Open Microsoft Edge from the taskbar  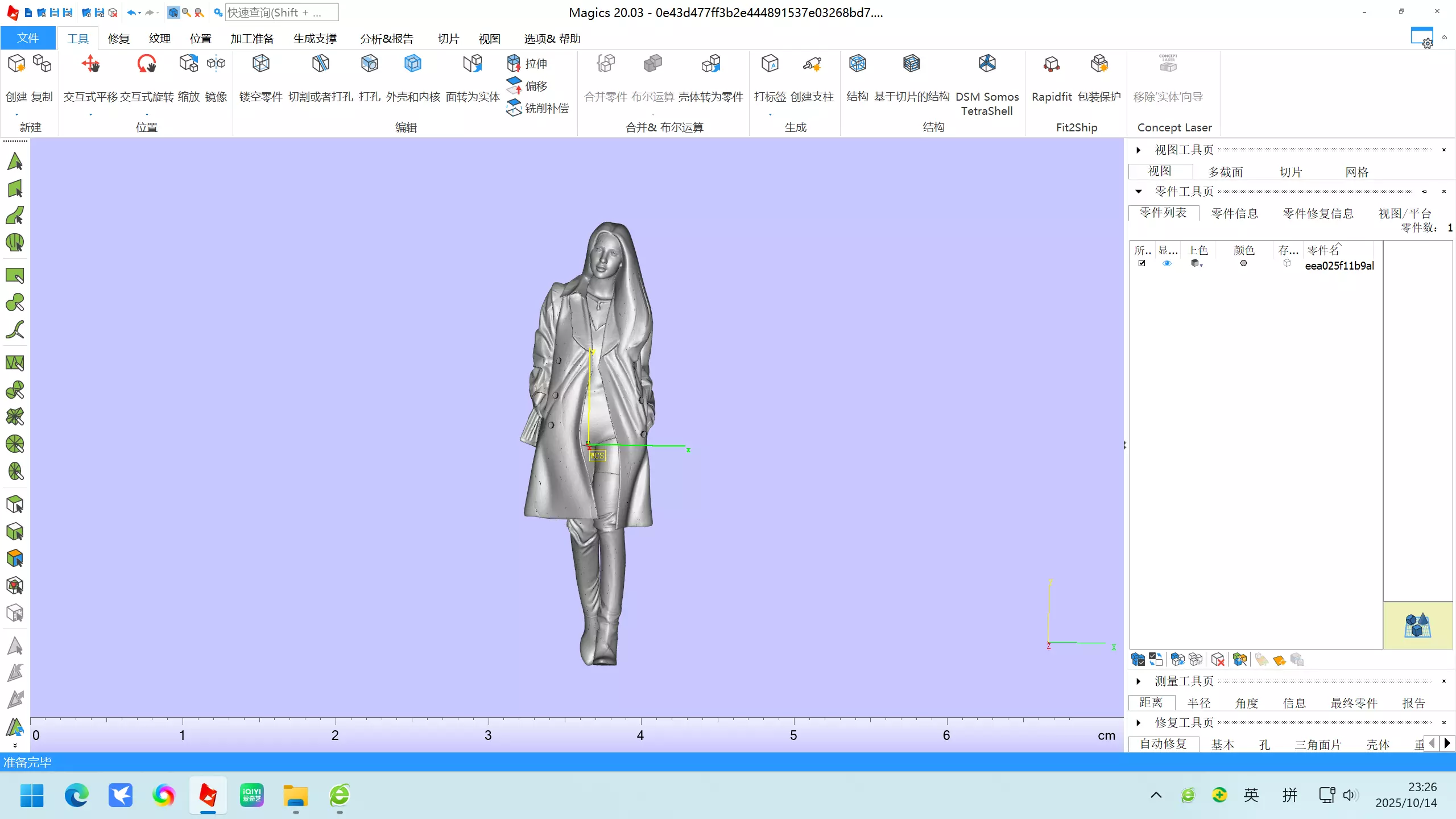coord(76,795)
